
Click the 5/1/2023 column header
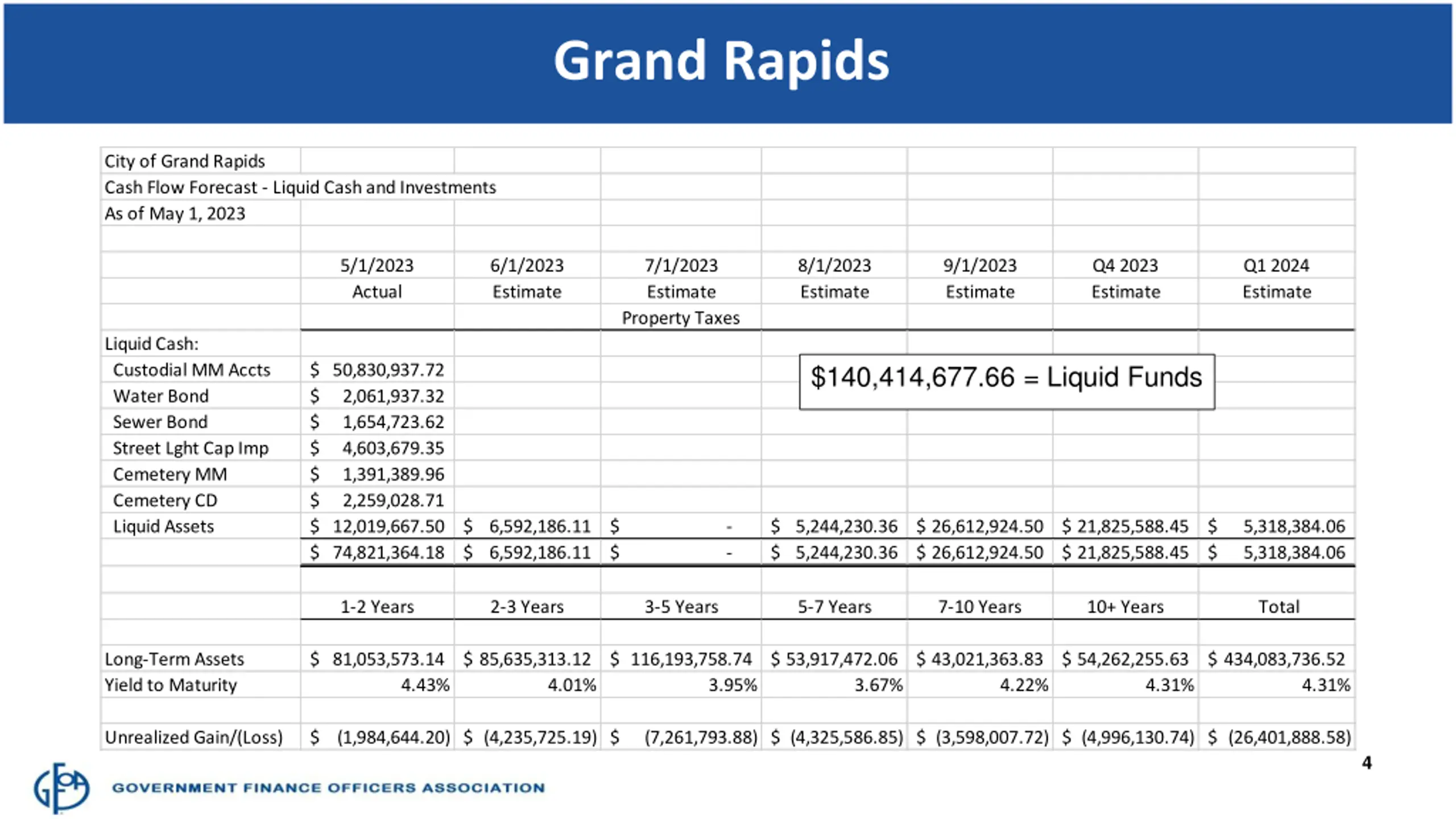377,266
